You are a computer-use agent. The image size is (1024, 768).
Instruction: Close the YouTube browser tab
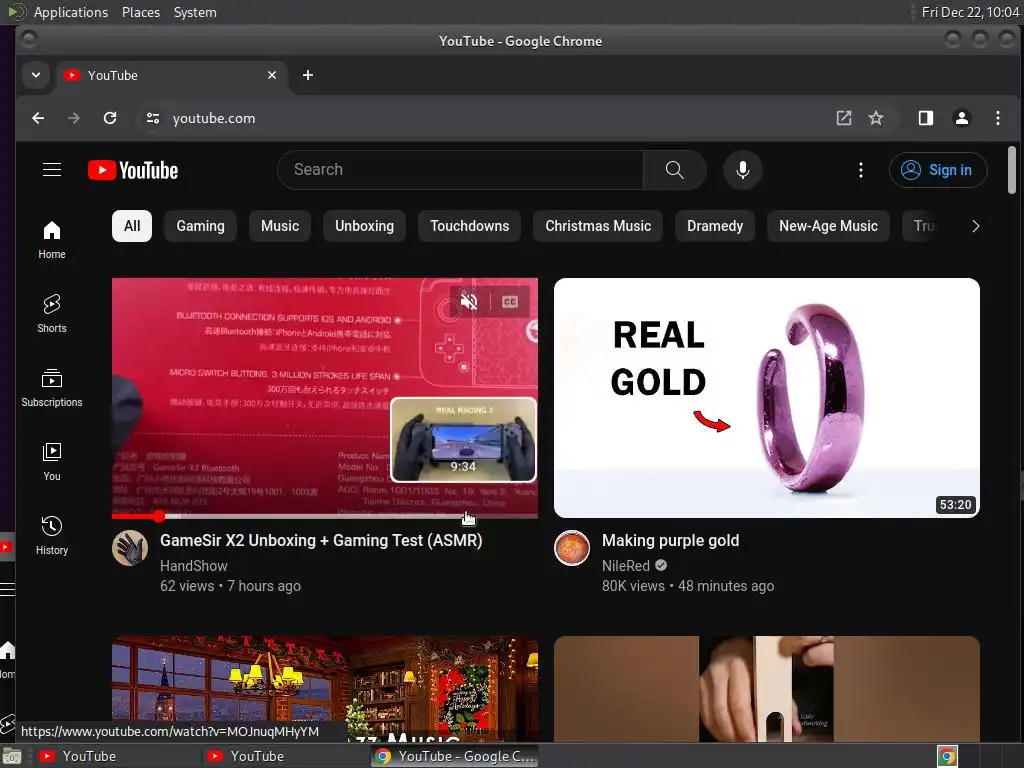pos(272,75)
